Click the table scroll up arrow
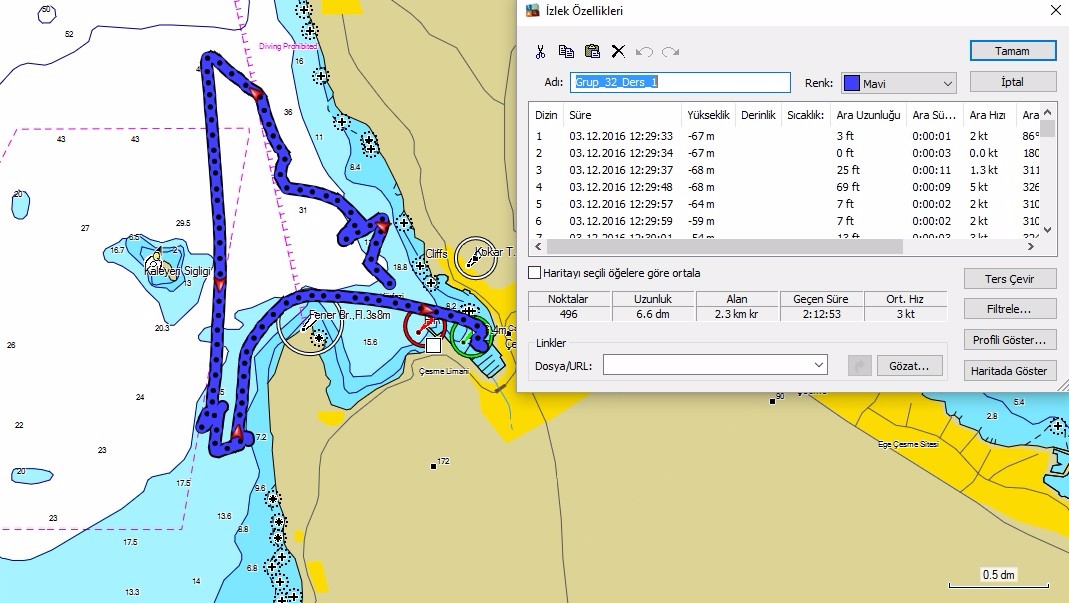Viewport: 1069px width, 603px height. pyautogui.click(x=1048, y=112)
